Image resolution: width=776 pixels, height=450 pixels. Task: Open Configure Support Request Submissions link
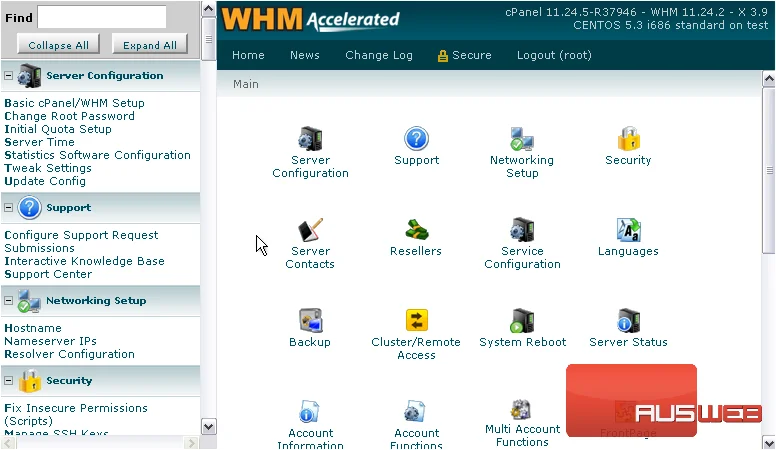[x=81, y=242]
